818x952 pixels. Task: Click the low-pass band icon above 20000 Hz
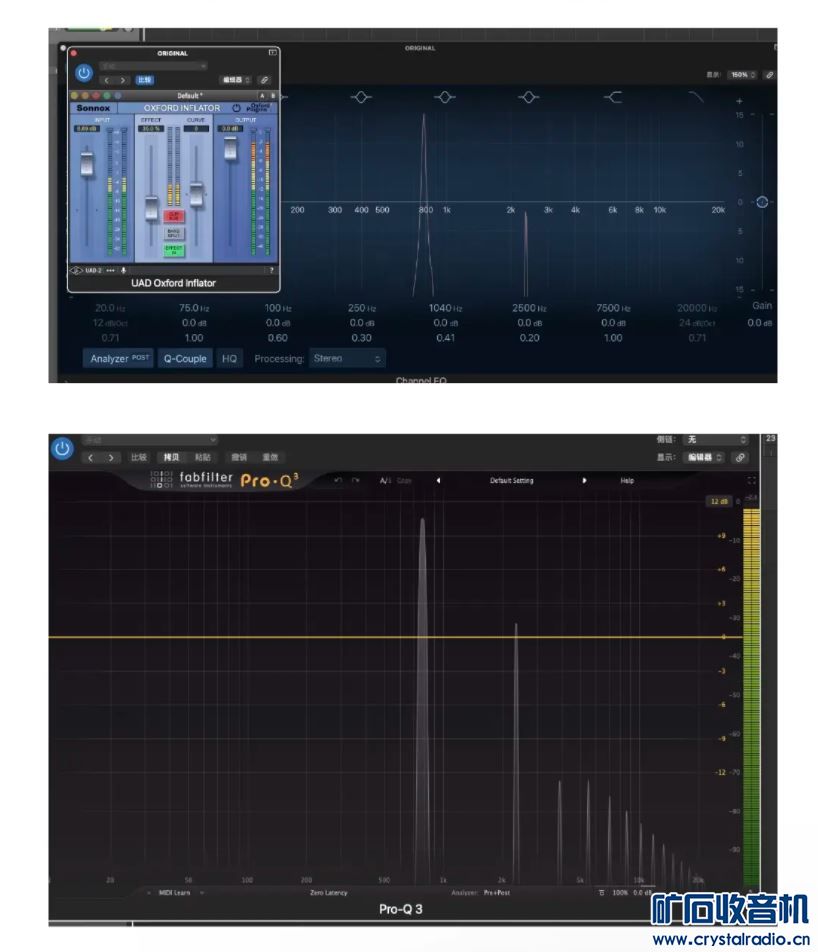695,97
